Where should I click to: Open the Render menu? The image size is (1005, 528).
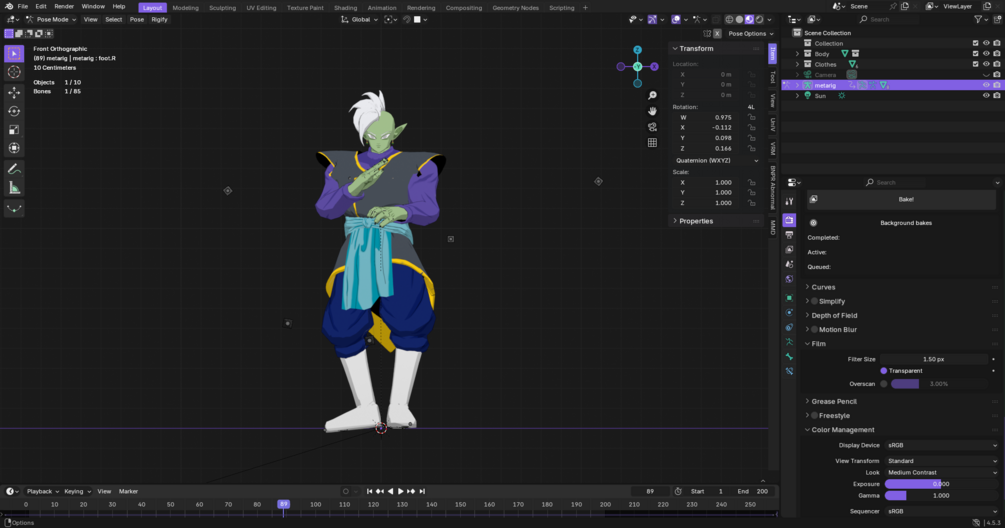(x=64, y=6)
